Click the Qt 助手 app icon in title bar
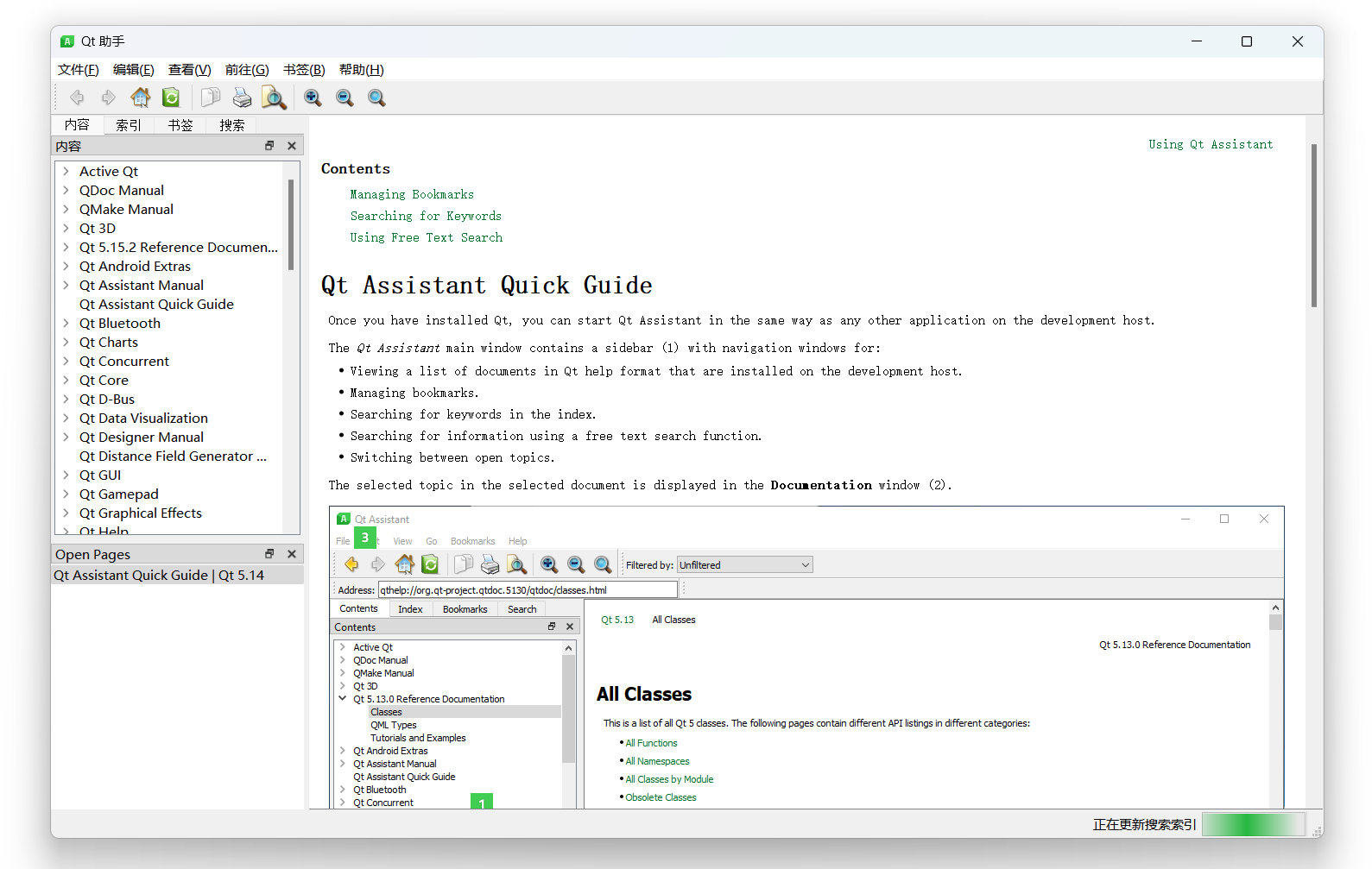This screenshot has height=869, width=1372. (x=67, y=41)
